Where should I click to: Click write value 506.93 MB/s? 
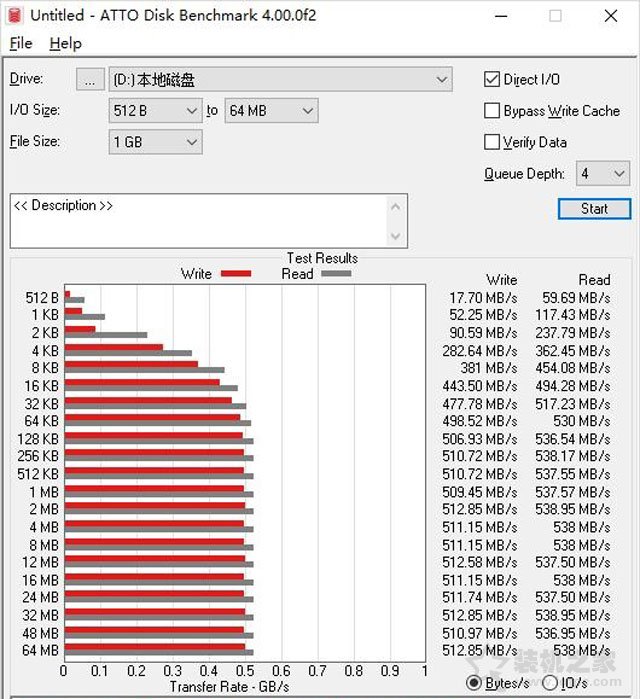[480, 439]
